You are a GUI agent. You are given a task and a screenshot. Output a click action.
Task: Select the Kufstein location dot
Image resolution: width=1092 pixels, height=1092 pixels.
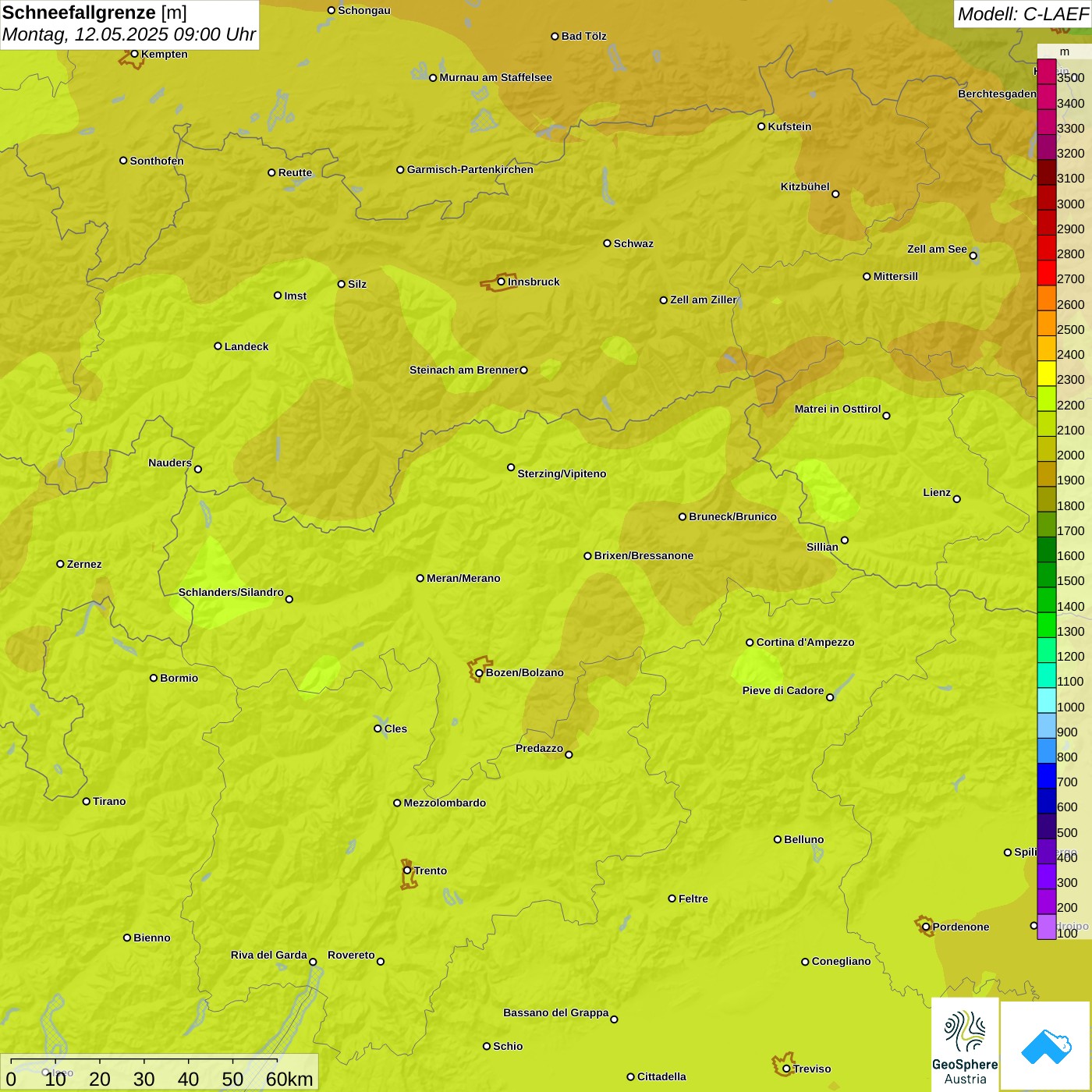click(761, 126)
